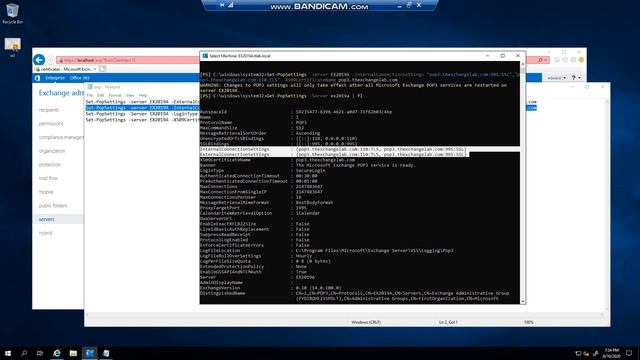Click the taskbar search magnifier
Viewport: 640px width, 360px height.
tap(24, 353)
